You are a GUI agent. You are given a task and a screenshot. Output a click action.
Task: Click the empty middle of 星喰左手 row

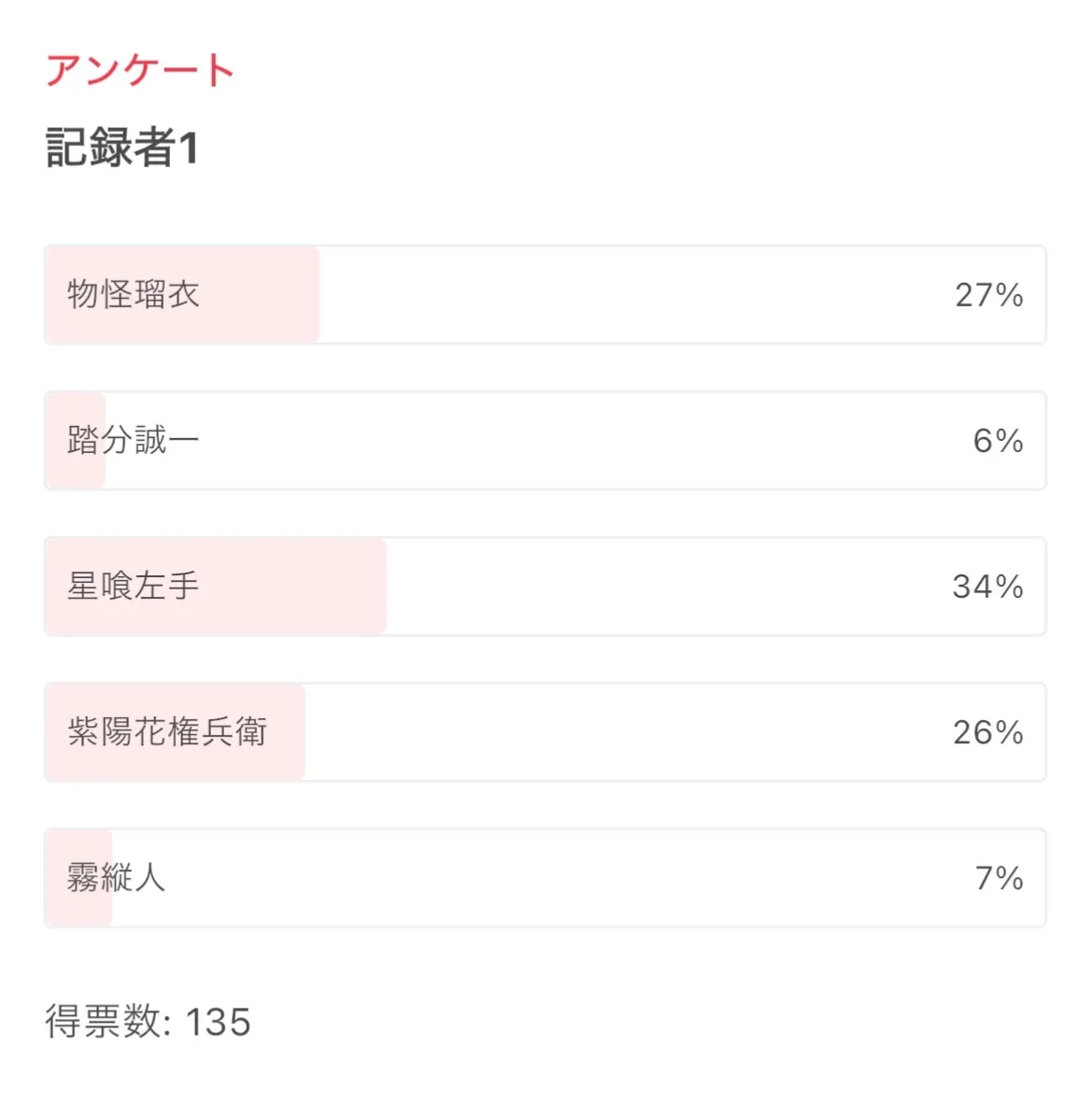[654, 587]
